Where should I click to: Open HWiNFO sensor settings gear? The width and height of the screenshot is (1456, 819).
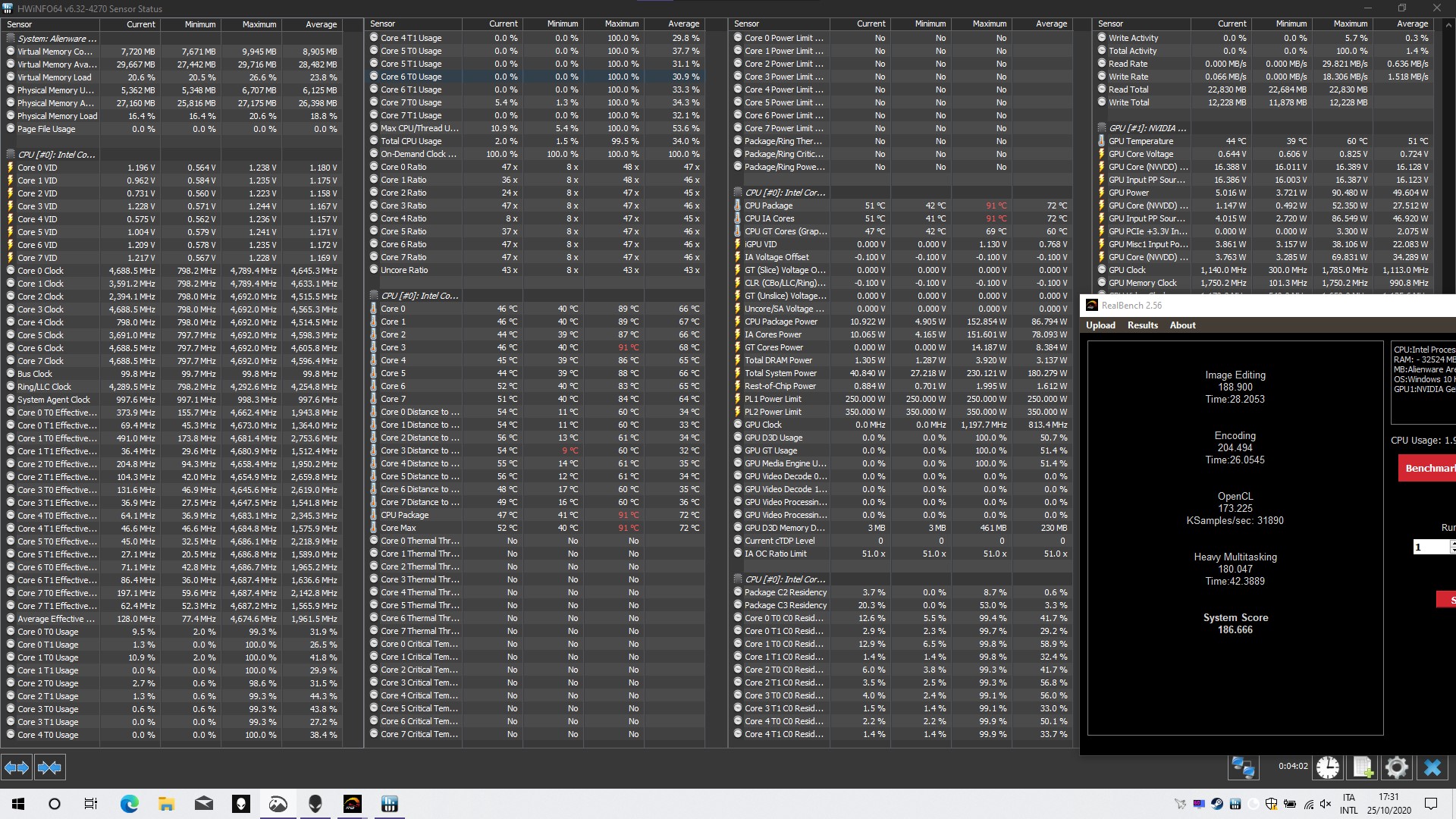coord(1397,767)
